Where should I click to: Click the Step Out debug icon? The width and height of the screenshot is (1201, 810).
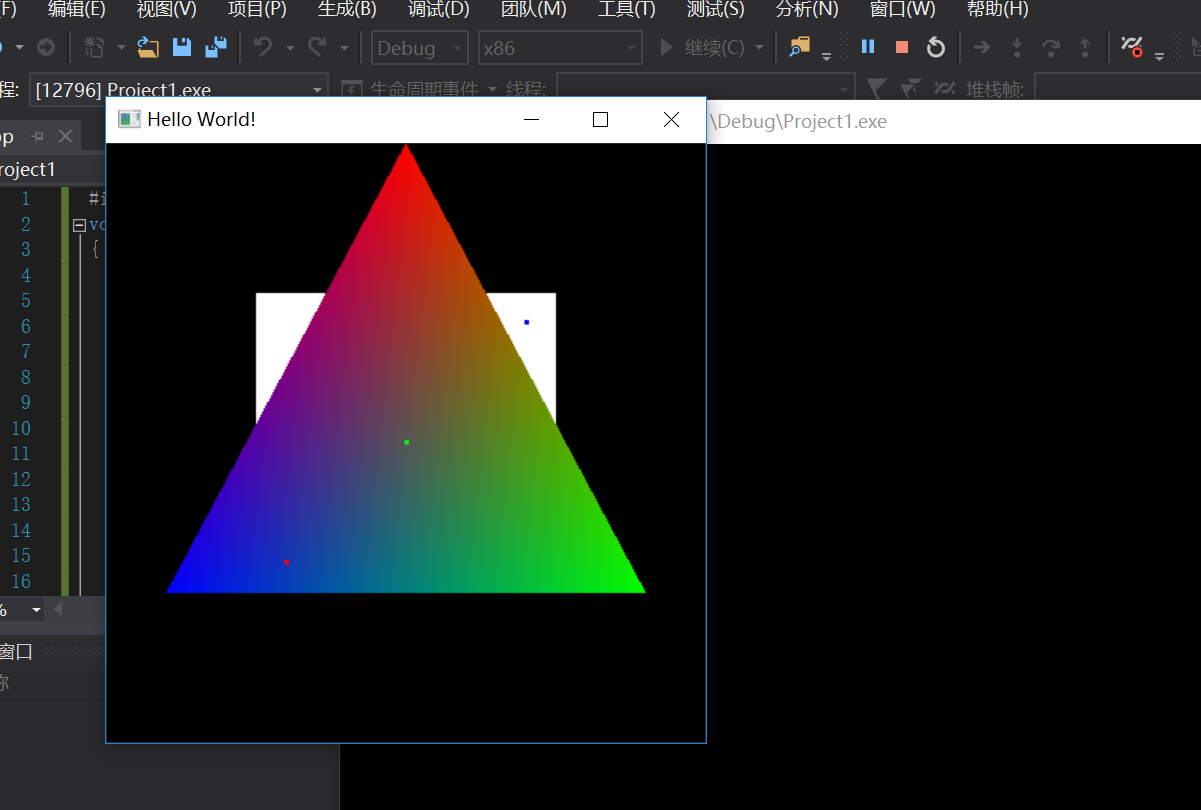coord(1085,47)
